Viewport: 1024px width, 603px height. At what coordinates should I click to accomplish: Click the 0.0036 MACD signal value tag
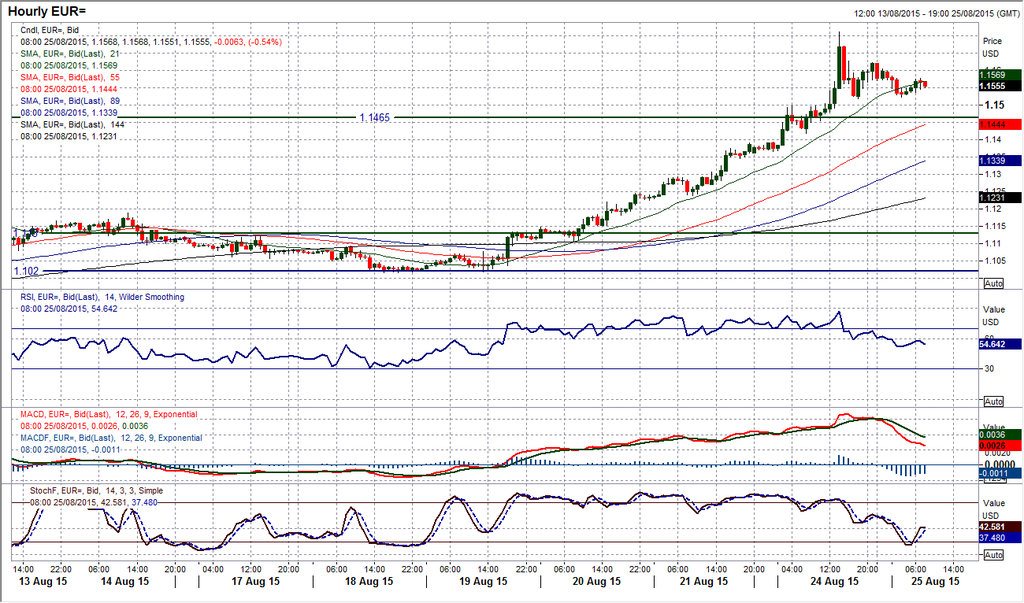click(1000, 435)
